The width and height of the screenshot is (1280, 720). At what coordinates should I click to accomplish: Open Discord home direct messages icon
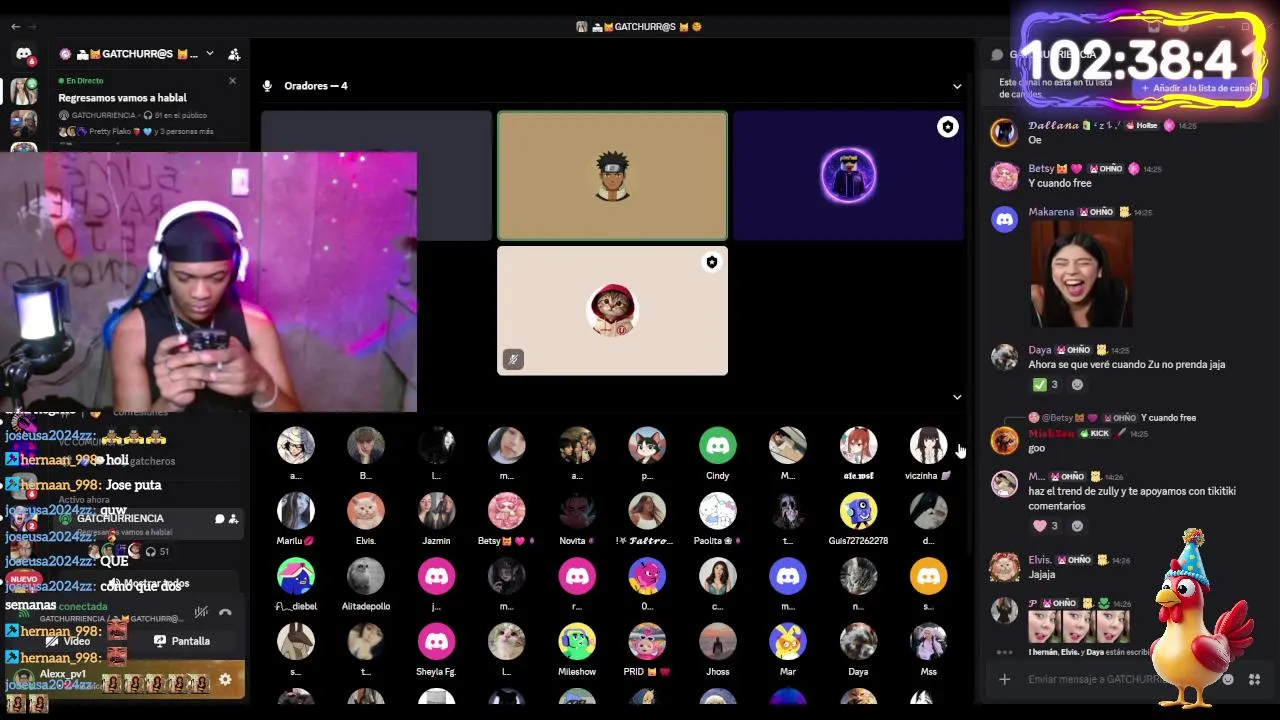click(x=24, y=54)
